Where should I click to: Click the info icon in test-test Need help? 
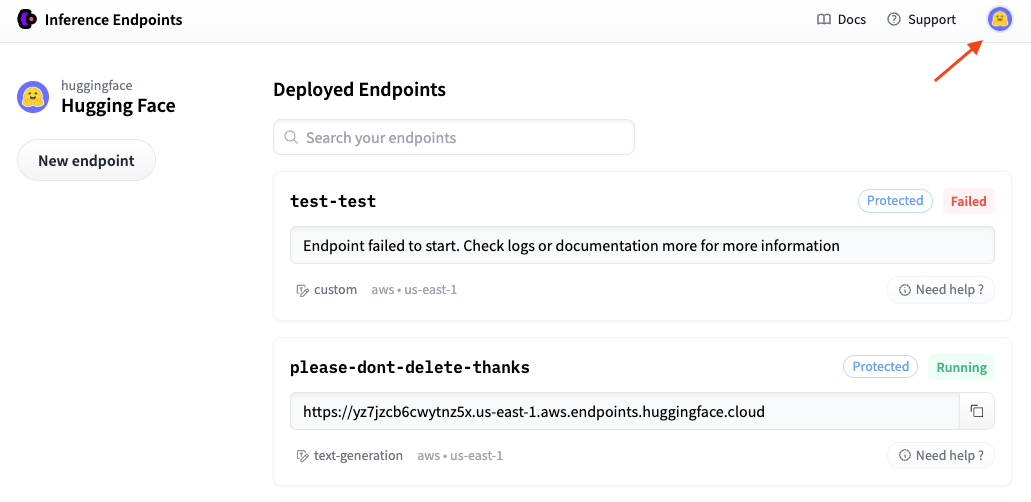905,290
